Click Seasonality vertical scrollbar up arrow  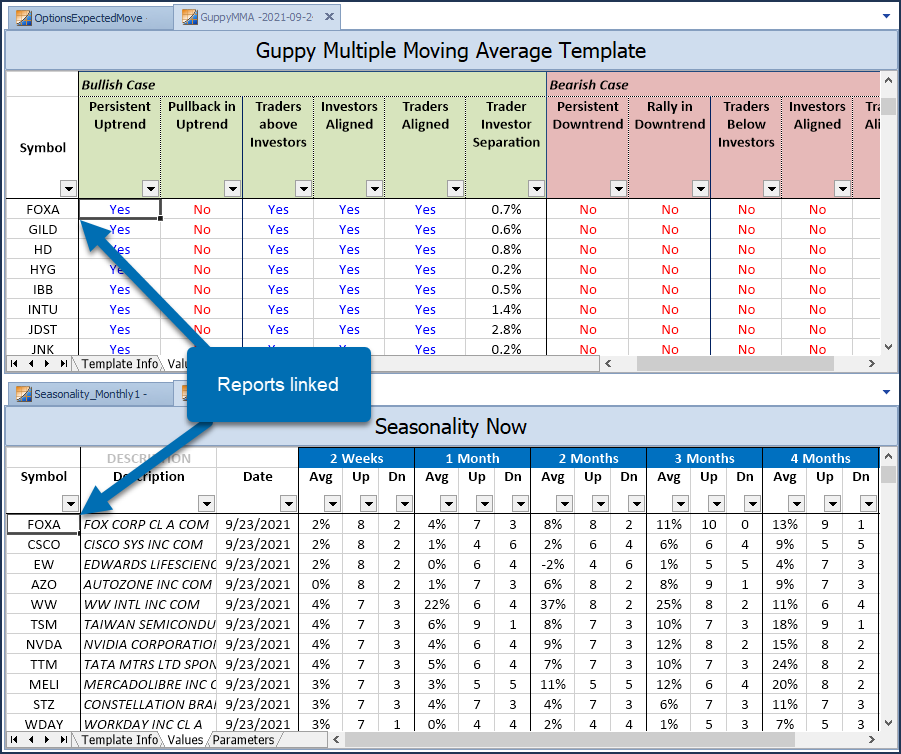(888, 456)
